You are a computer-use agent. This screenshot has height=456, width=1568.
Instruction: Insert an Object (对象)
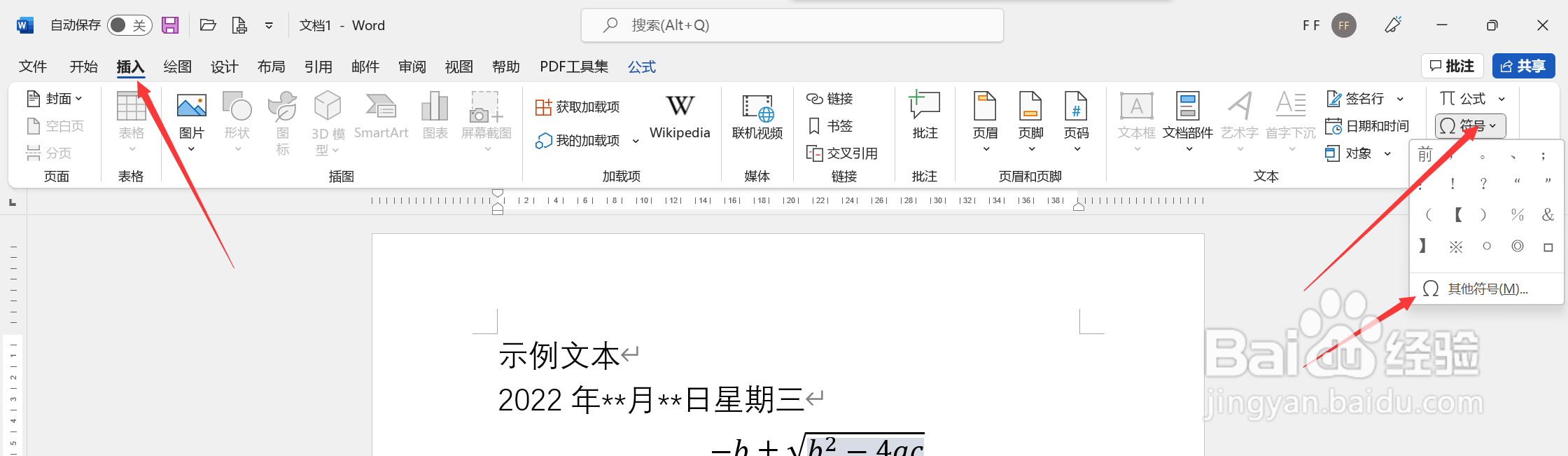1348,153
